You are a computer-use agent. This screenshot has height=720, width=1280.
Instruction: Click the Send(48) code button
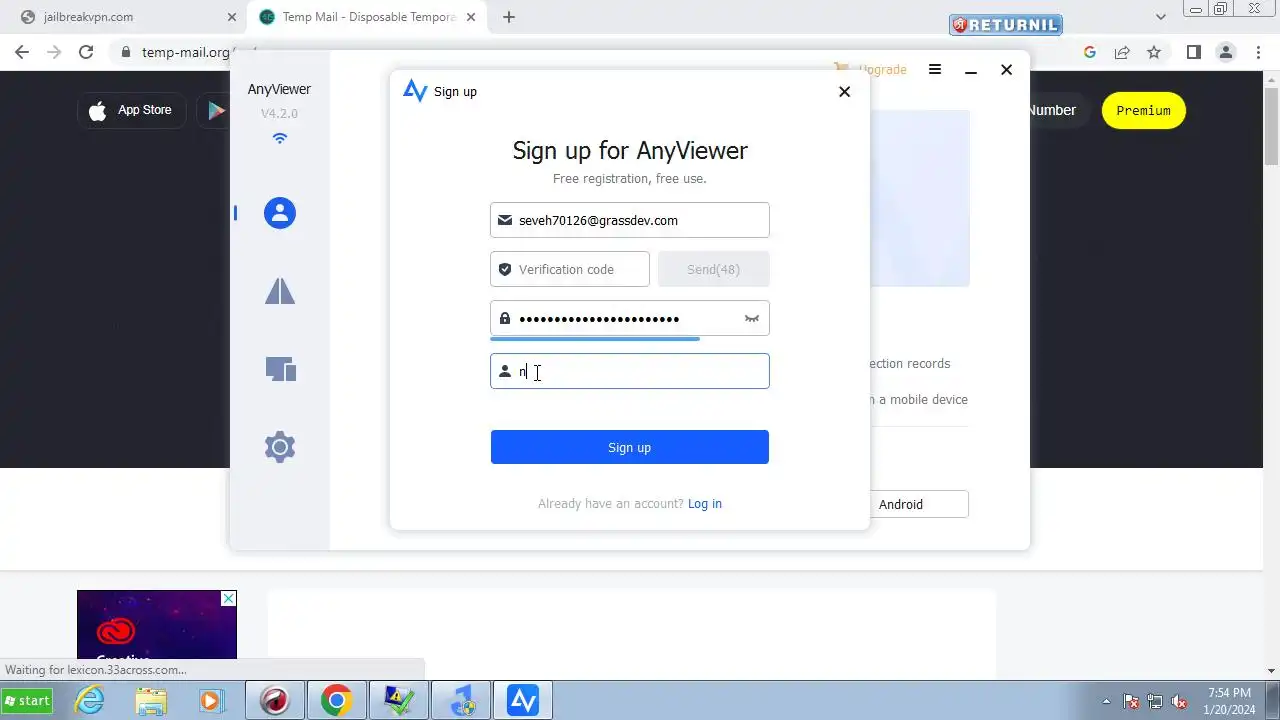click(x=714, y=269)
